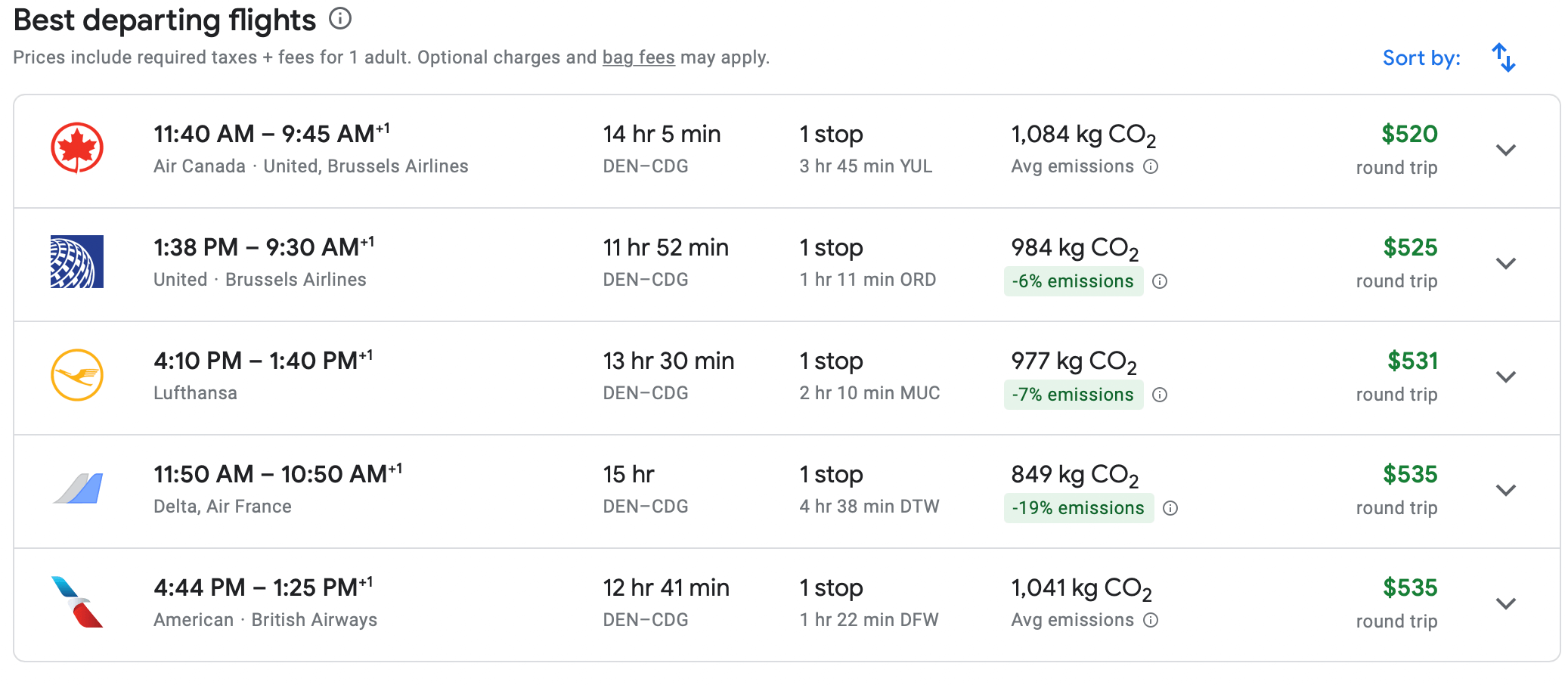Open info icon next to -19% emissions
Image resolution: width=1568 pixels, height=685 pixels.
1170,508
